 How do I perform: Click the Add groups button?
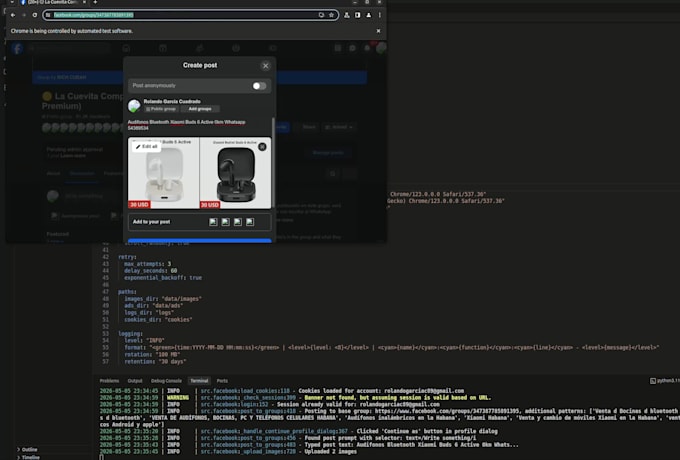[200, 109]
